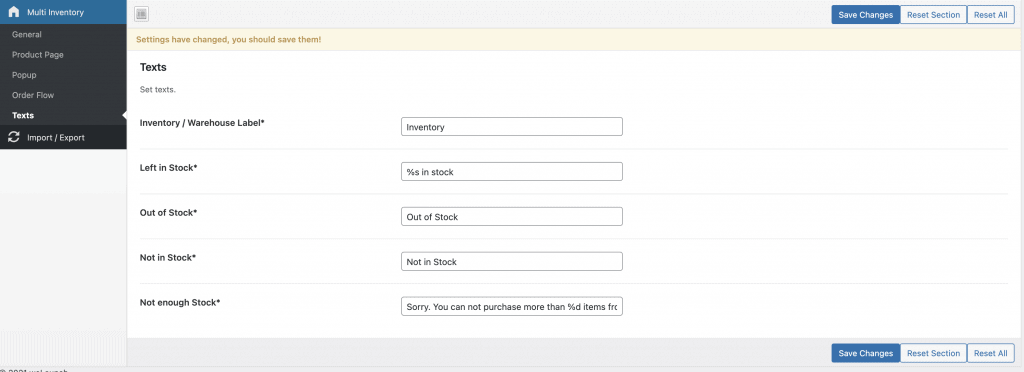Screen dimensions: 1024x372
Task: Click the Left in Stock text field
Action: point(511,172)
